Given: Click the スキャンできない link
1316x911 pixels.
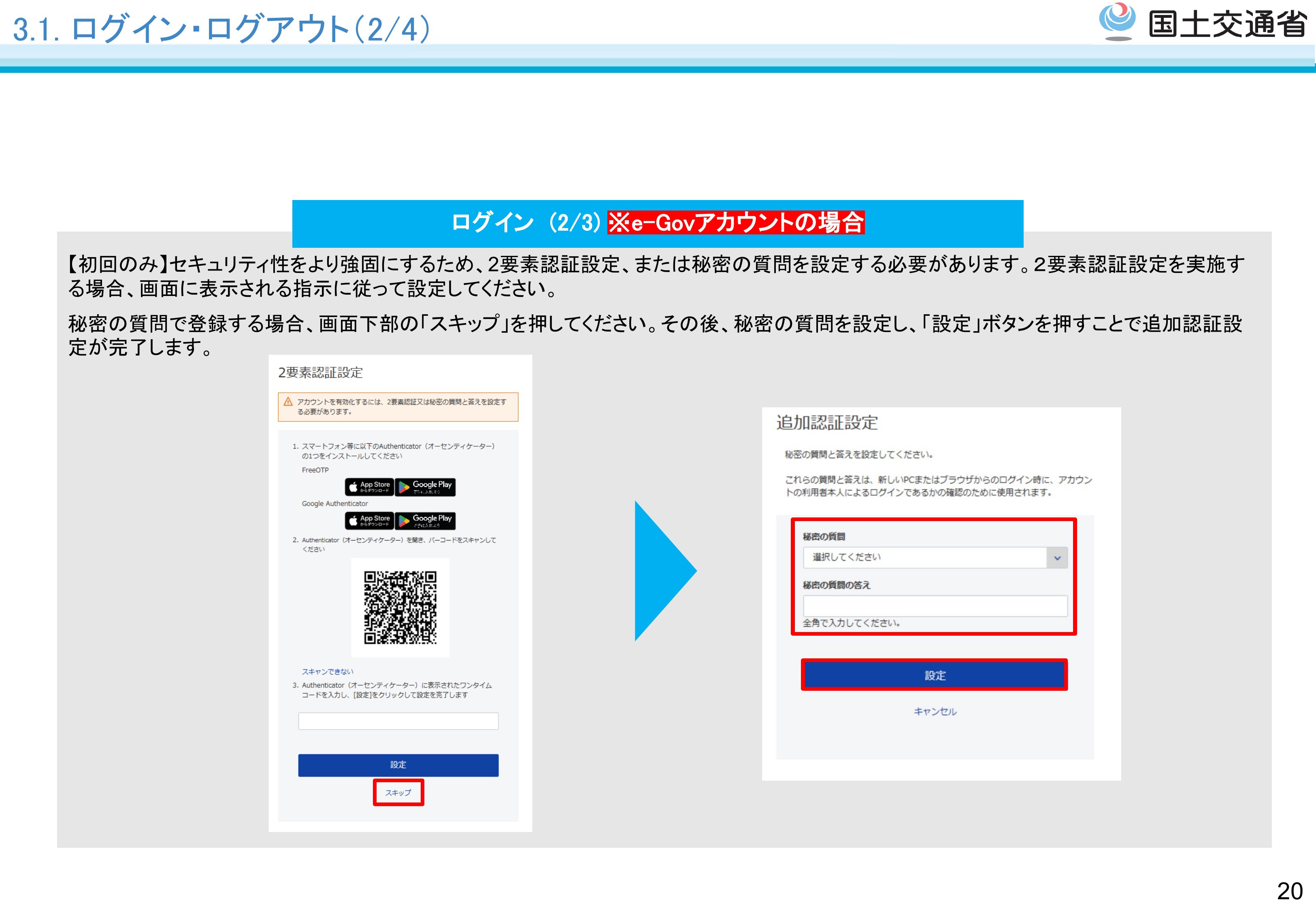Looking at the screenshot, I should pyautogui.click(x=327, y=672).
